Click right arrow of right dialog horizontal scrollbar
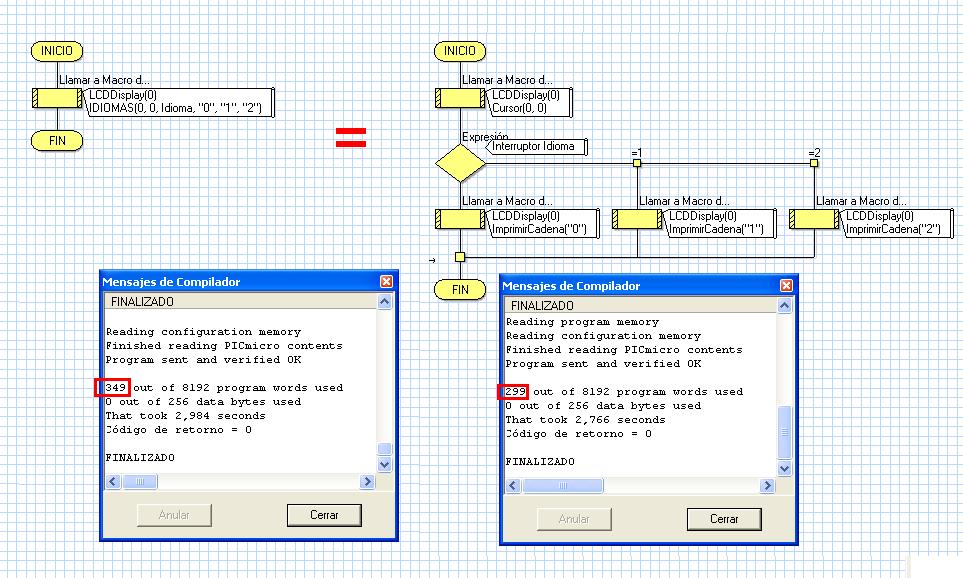The height and width of the screenshot is (578, 963). click(767, 486)
